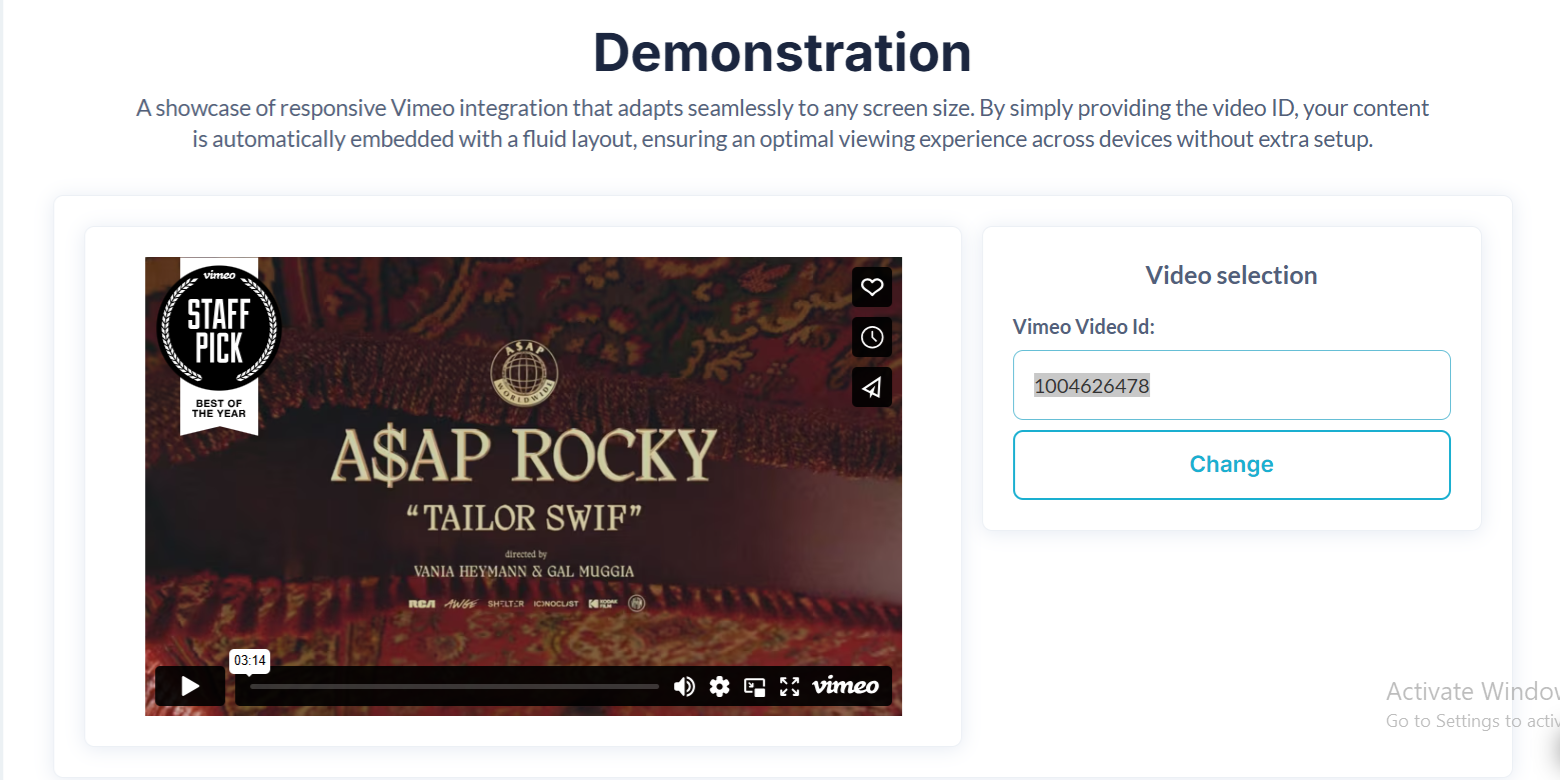Click the Staff Pick badge
Viewport: 1560px width, 780px height.
tap(219, 344)
